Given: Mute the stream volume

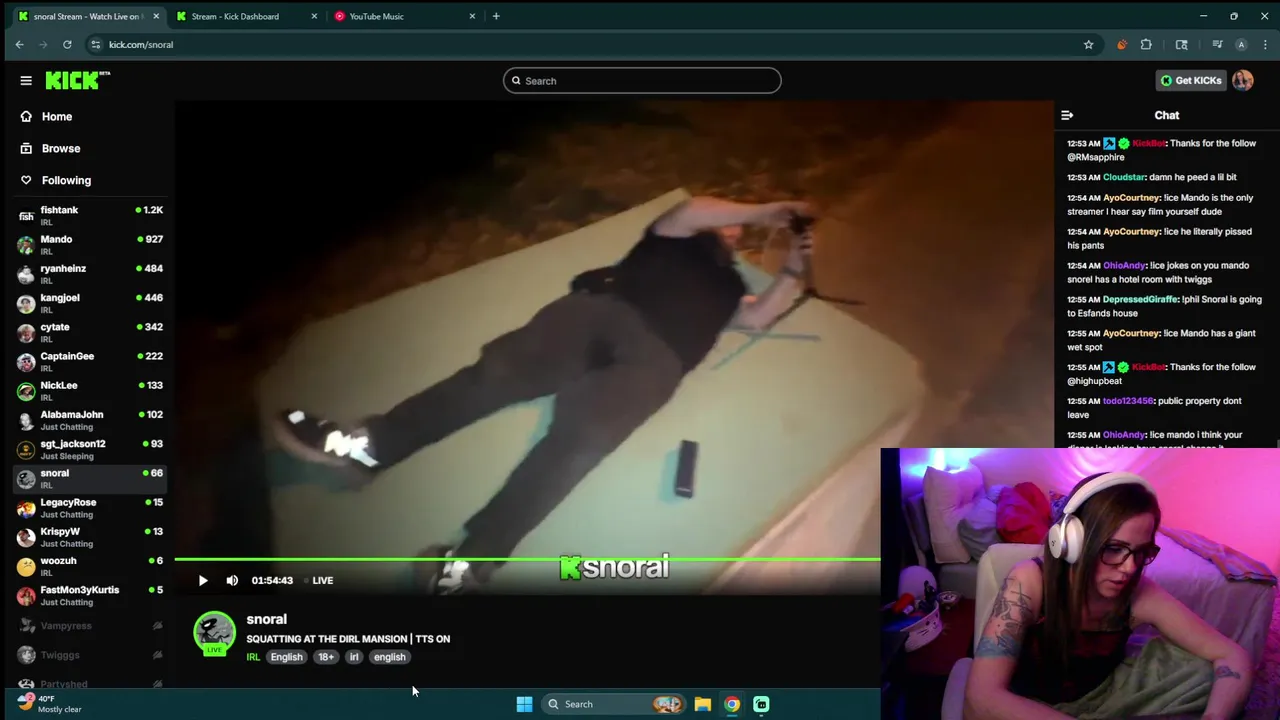Looking at the screenshot, I should (232, 580).
